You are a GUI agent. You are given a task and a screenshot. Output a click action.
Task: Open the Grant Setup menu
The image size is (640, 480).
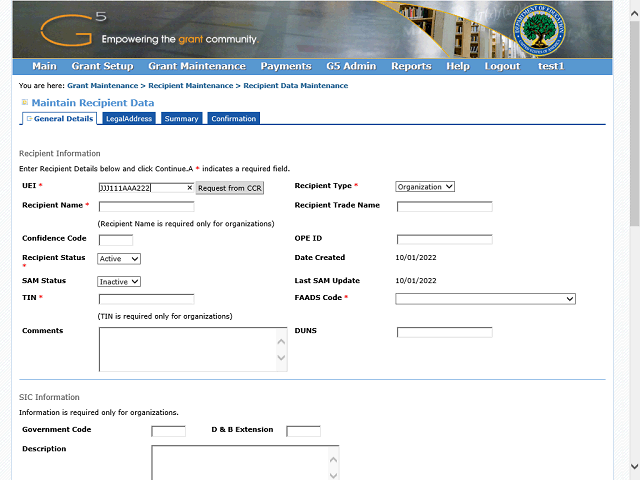point(102,66)
